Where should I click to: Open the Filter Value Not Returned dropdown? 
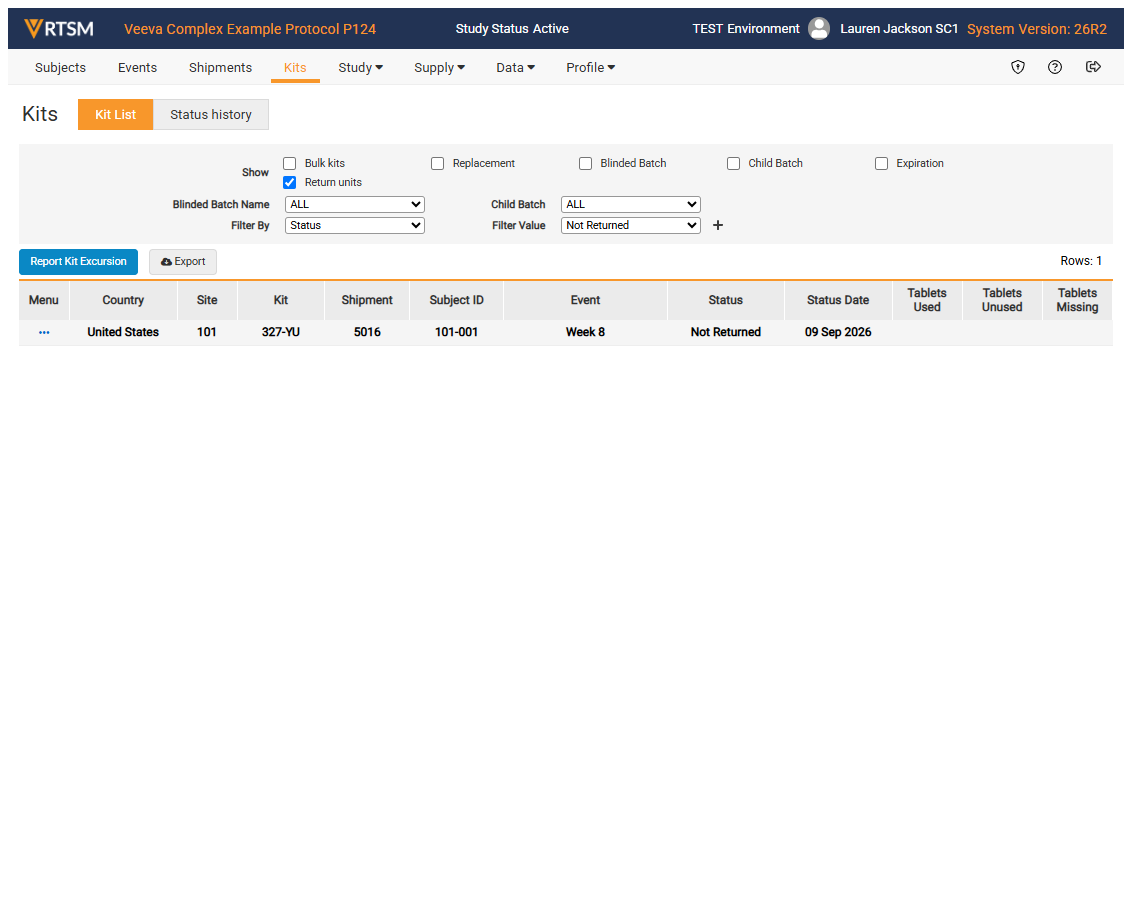click(630, 225)
